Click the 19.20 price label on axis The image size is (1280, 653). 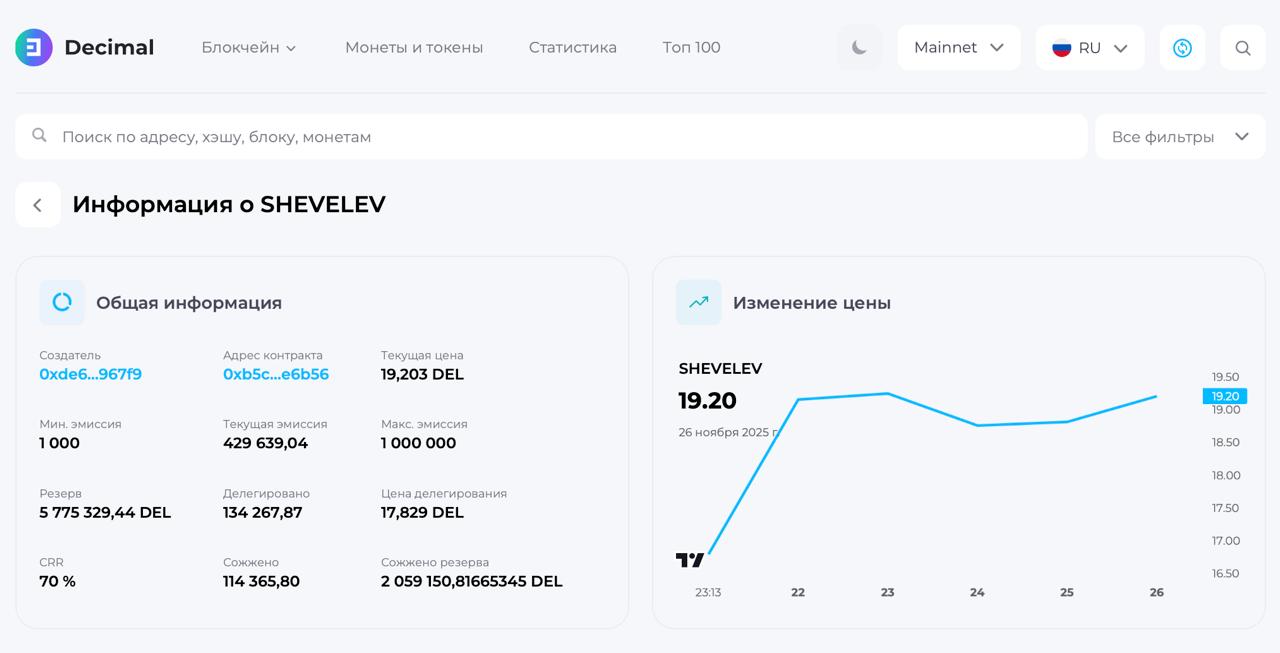point(1225,396)
